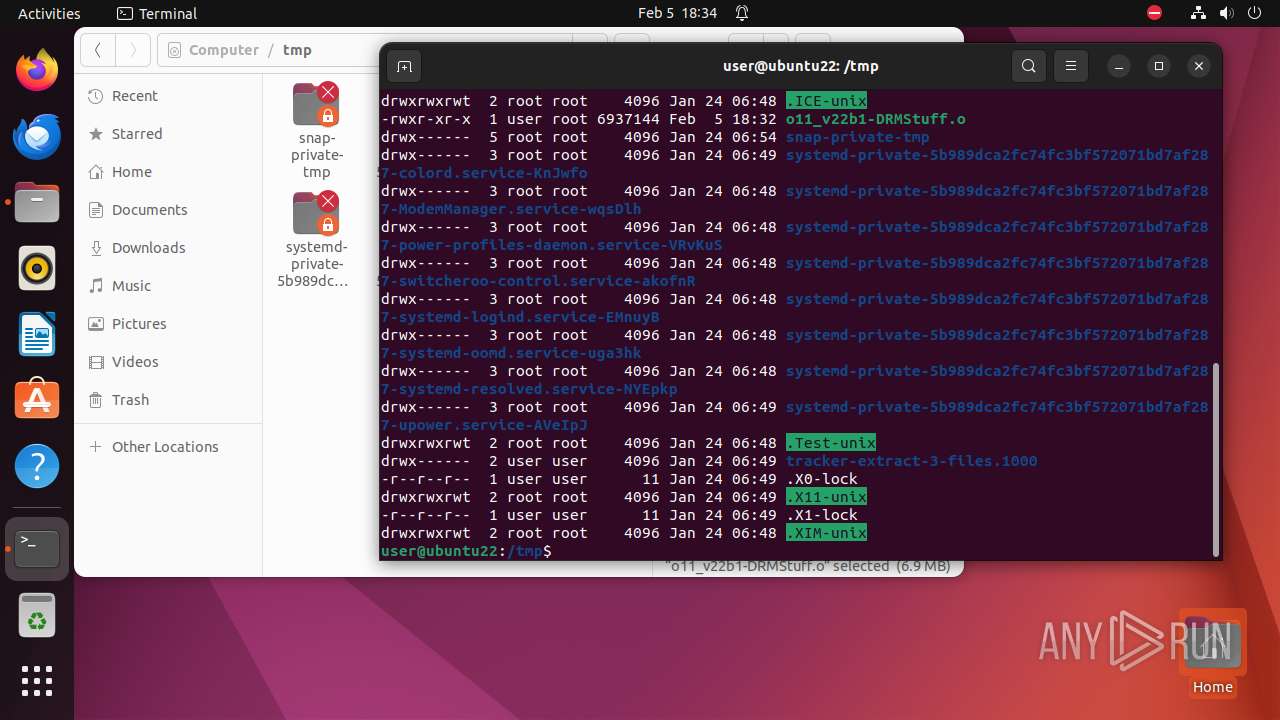This screenshot has height=720, width=1280.
Task: Click the red do-not-disturb indicator
Action: (x=1154, y=13)
